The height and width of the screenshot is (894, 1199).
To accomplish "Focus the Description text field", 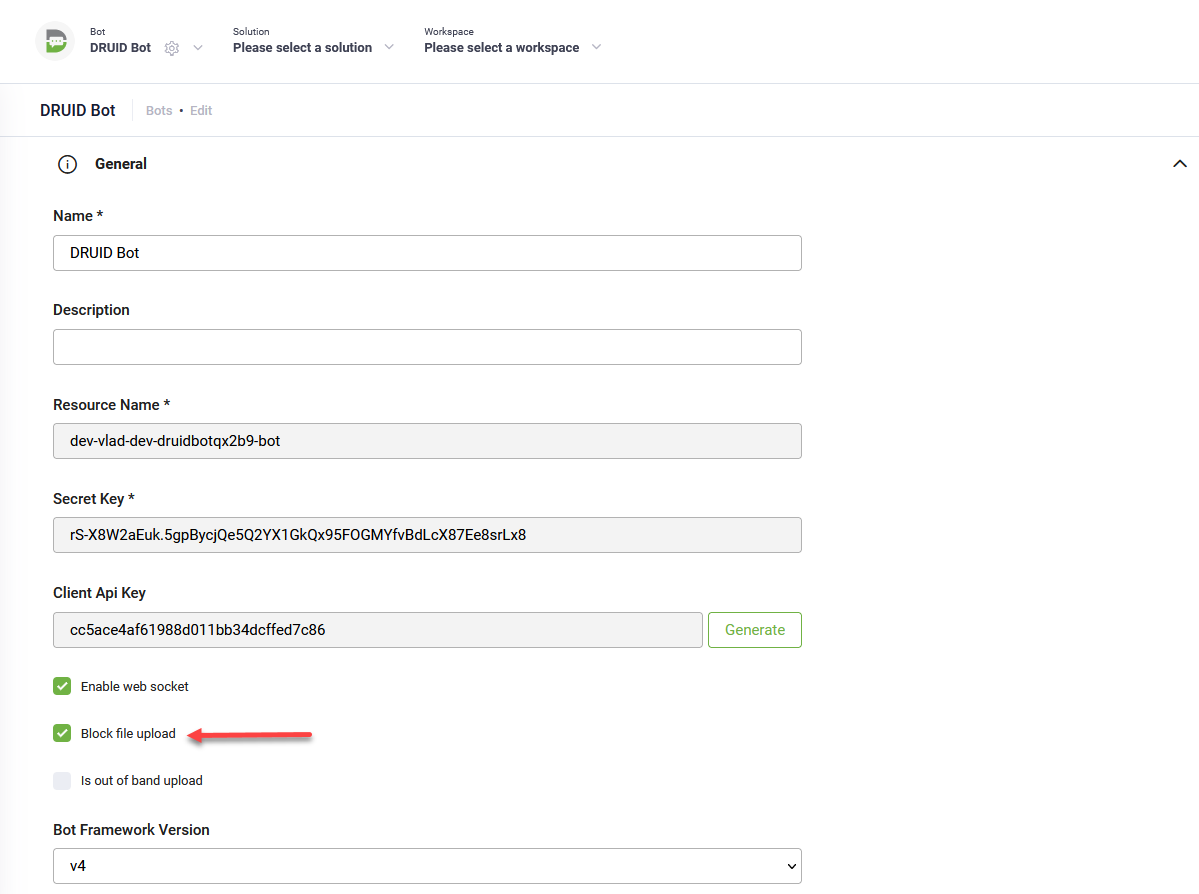I will coord(427,347).
